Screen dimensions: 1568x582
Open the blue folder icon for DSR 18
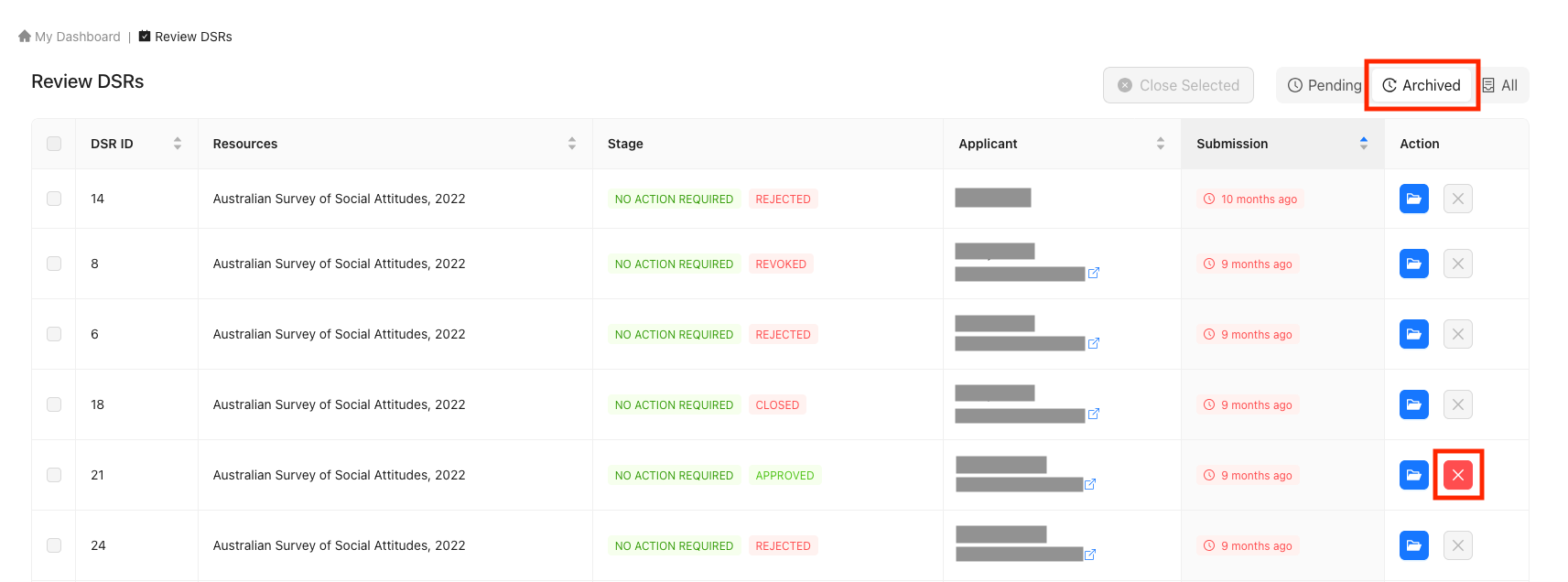1413,404
